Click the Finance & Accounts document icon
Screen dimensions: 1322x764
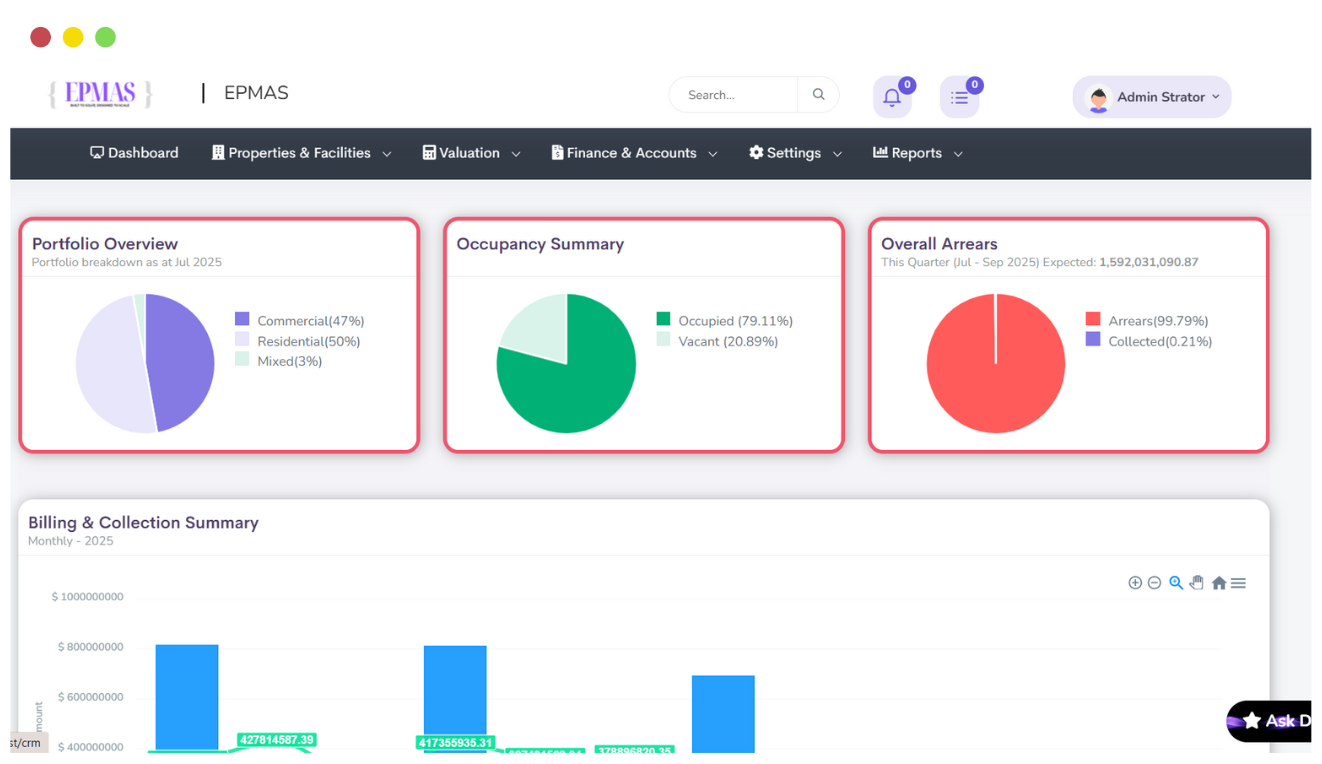557,153
